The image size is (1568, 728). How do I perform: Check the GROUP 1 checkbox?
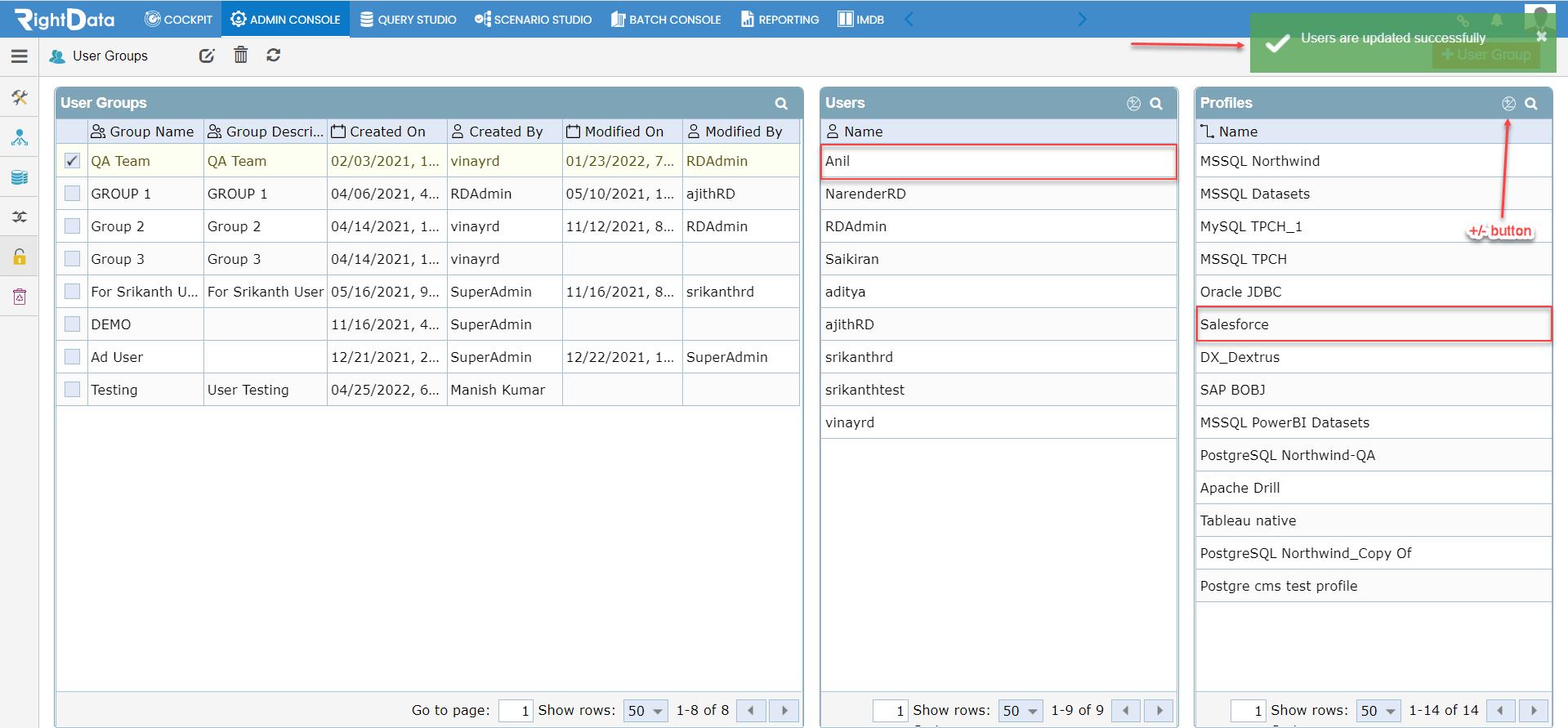pos(72,194)
